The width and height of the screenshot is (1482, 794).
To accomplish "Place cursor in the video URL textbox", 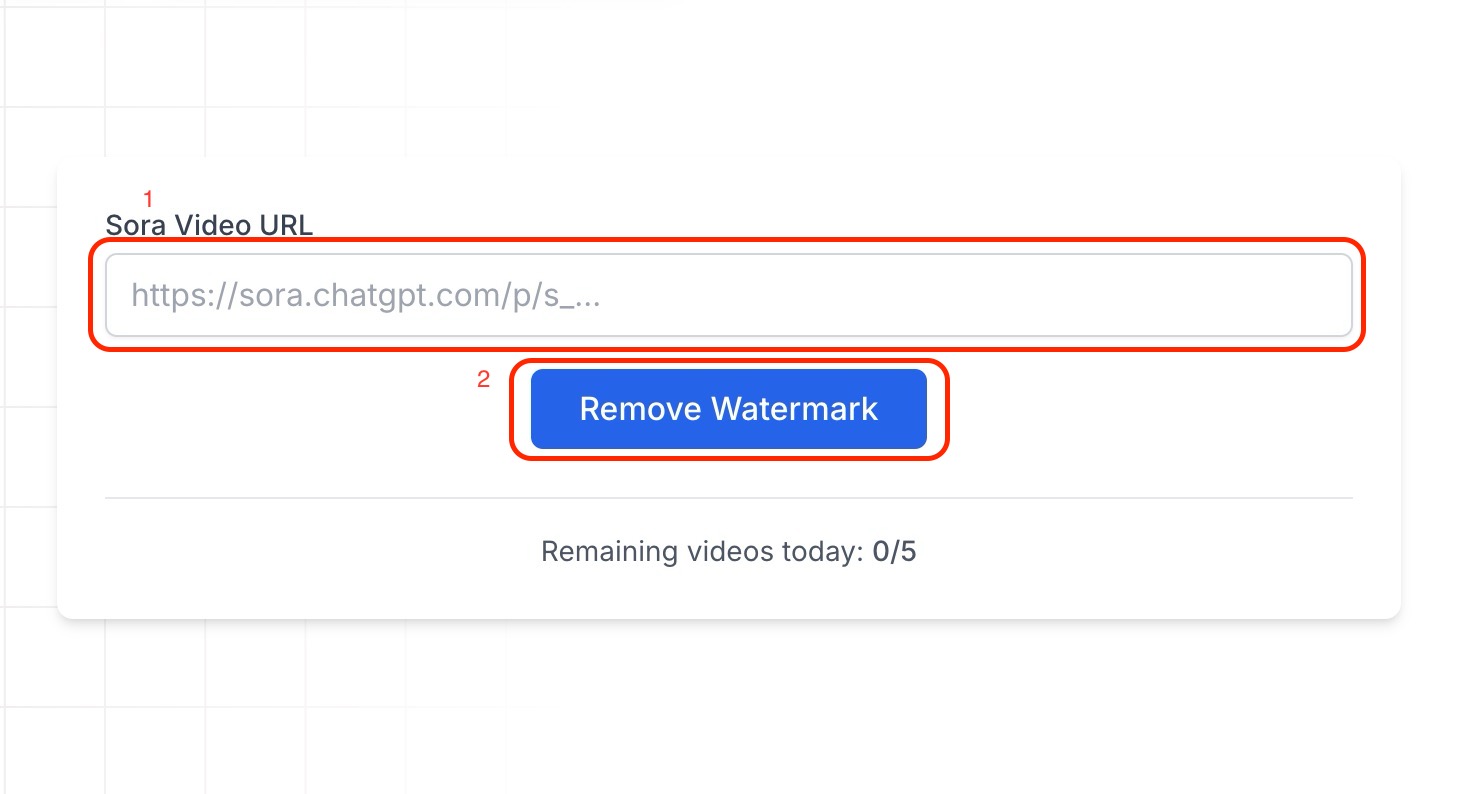I will coord(728,295).
